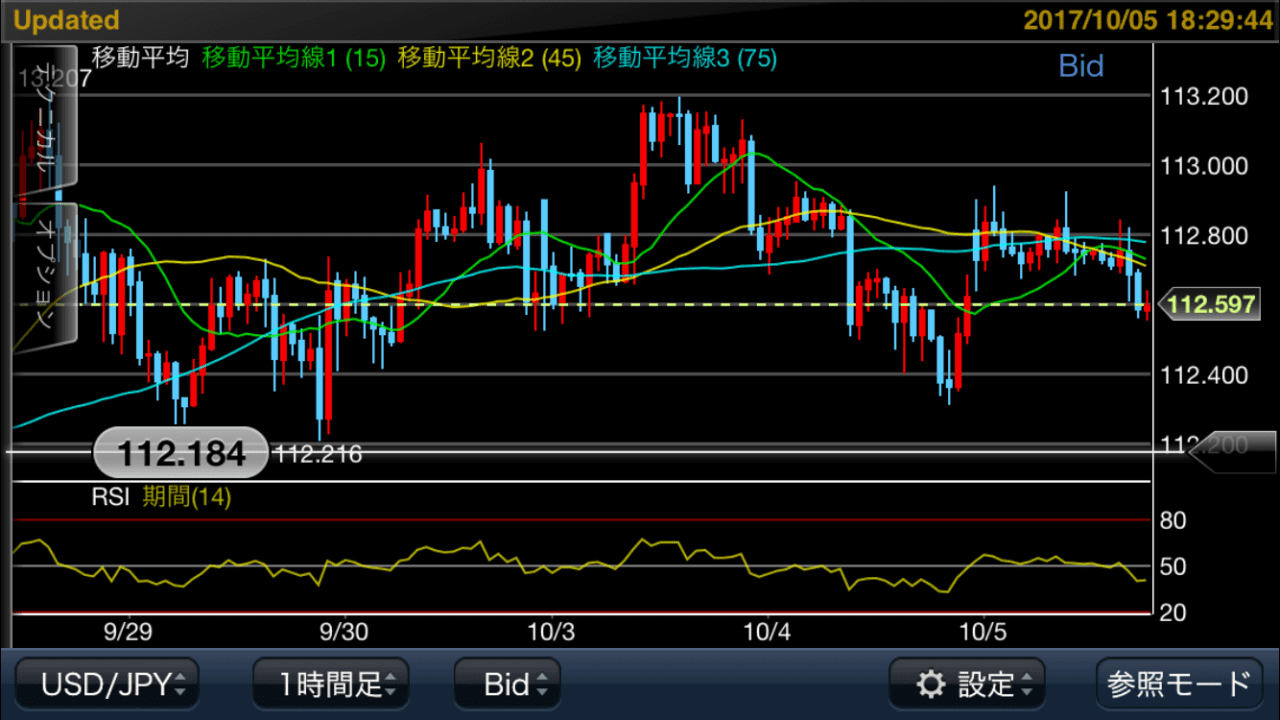Screen dimensions: 1280x720
Task: Tap the 9/30 date axis label
Action: coord(344,632)
